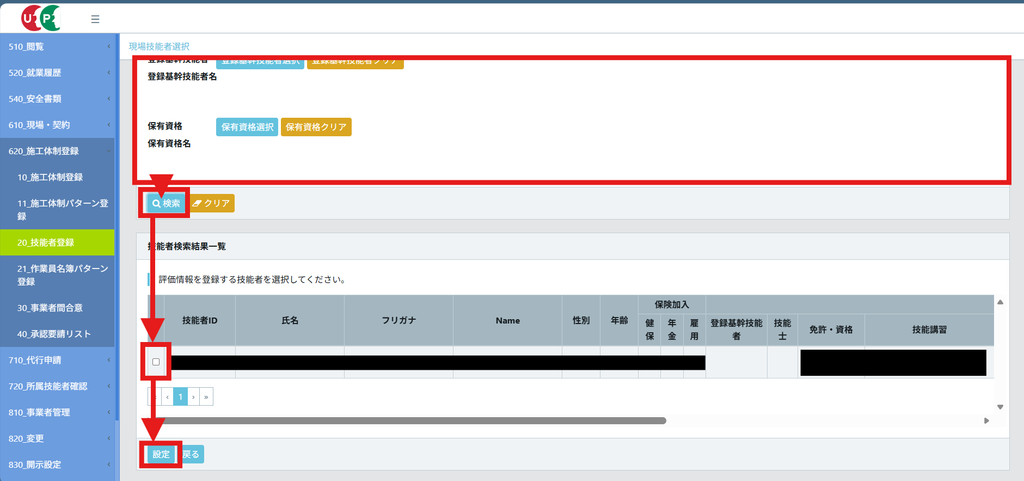Click the previous page arrow
Screen dimensions: 1024x481
tap(167, 396)
